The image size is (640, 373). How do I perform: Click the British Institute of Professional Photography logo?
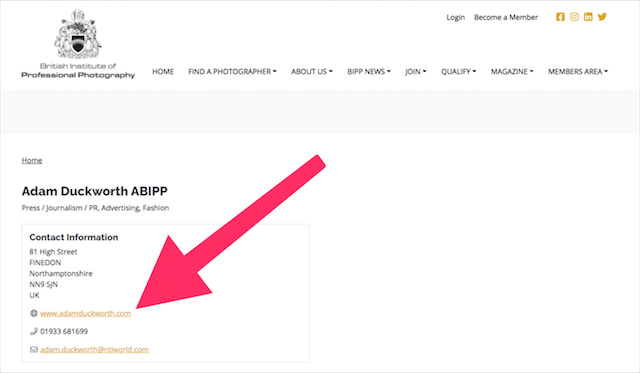78,44
